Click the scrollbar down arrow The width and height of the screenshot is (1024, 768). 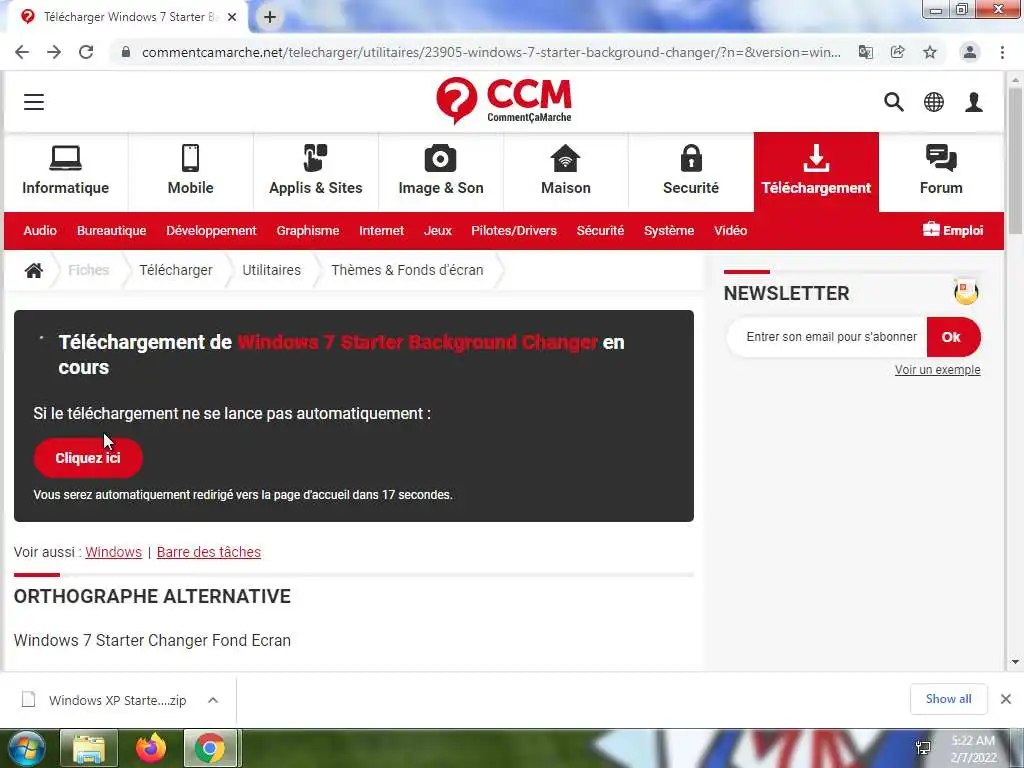click(1015, 662)
